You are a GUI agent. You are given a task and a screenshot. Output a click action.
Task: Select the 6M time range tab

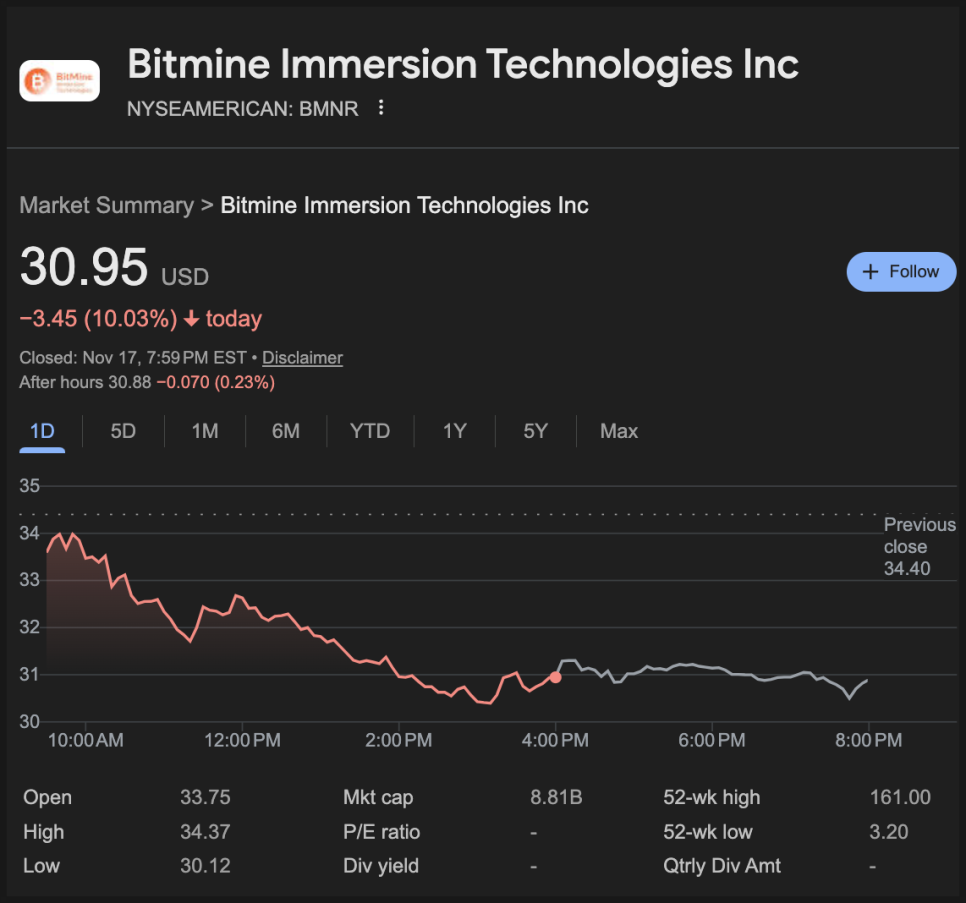[x=286, y=432]
